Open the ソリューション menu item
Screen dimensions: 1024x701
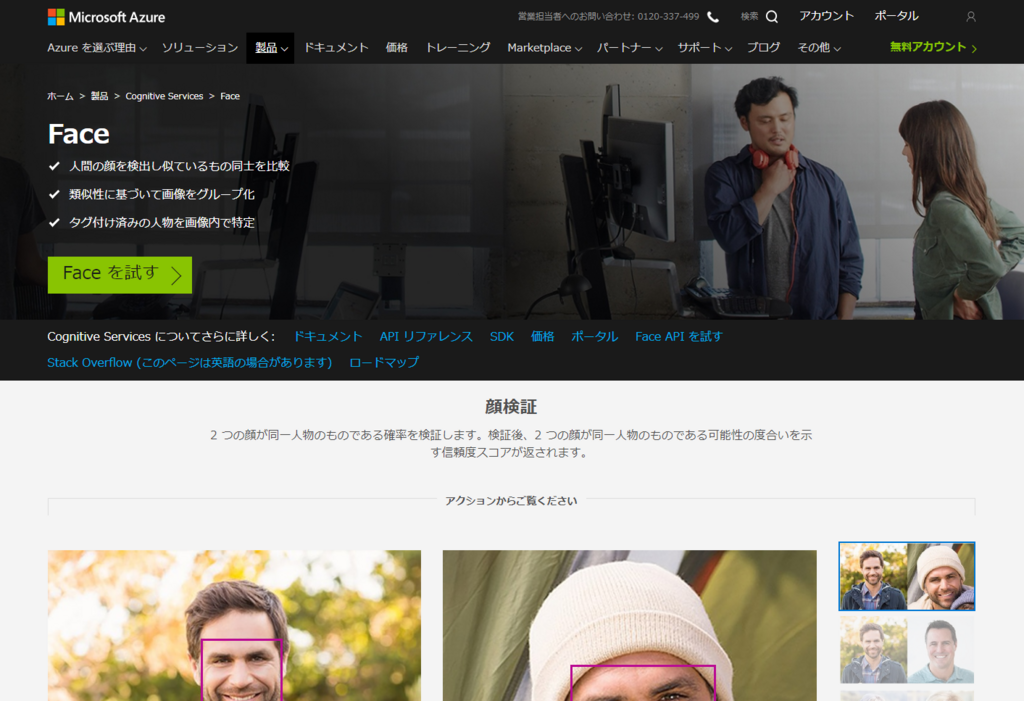click(200, 48)
